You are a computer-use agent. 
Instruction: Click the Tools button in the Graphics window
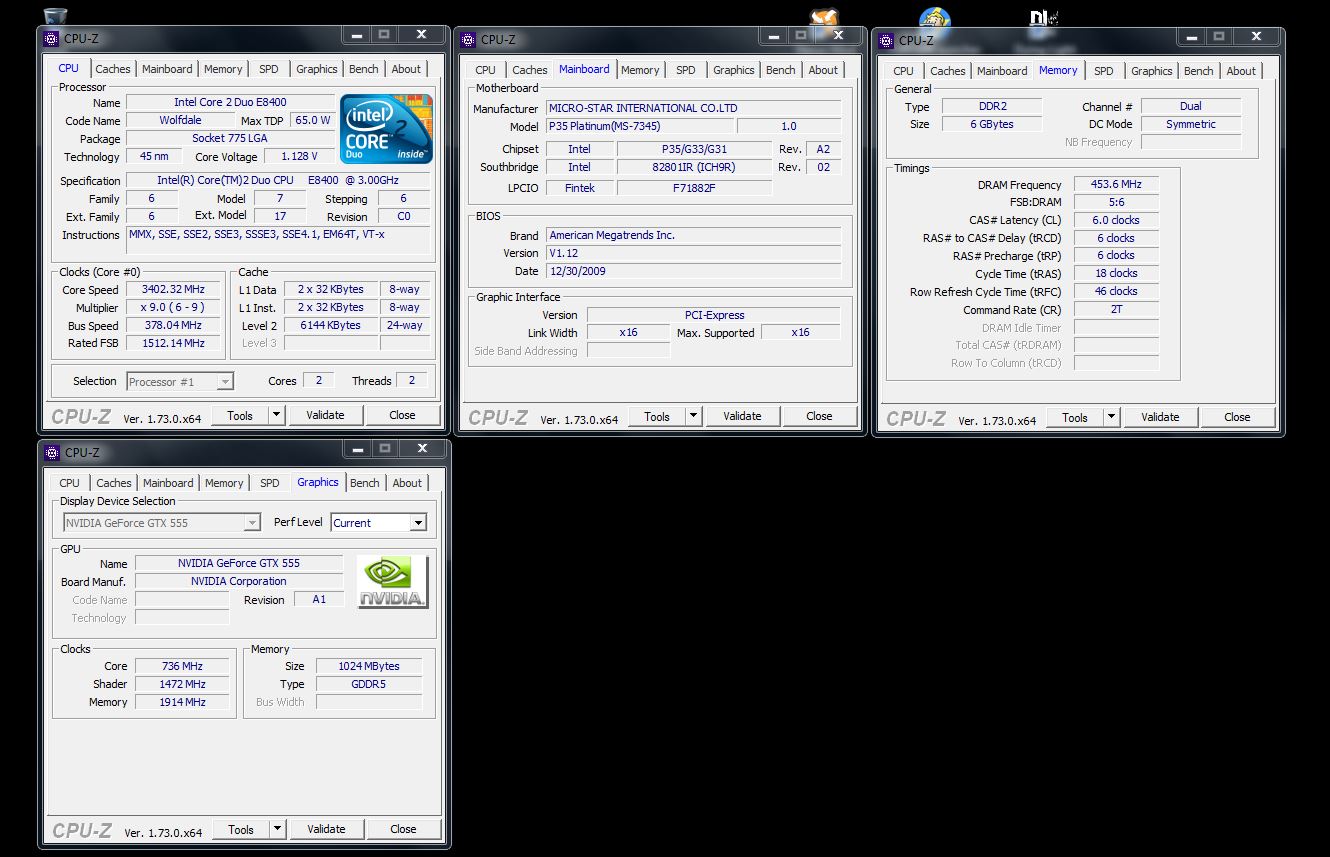[x=241, y=829]
